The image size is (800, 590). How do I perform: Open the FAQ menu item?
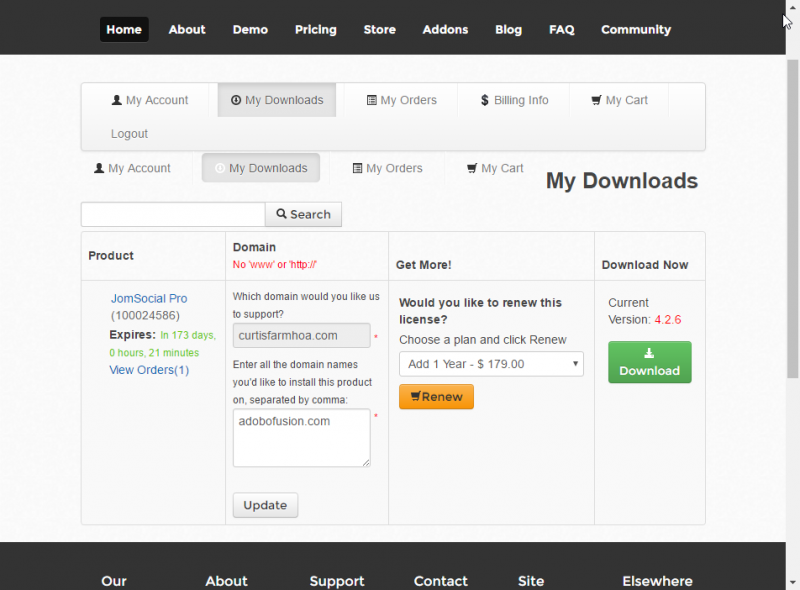pyautogui.click(x=562, y=30)
